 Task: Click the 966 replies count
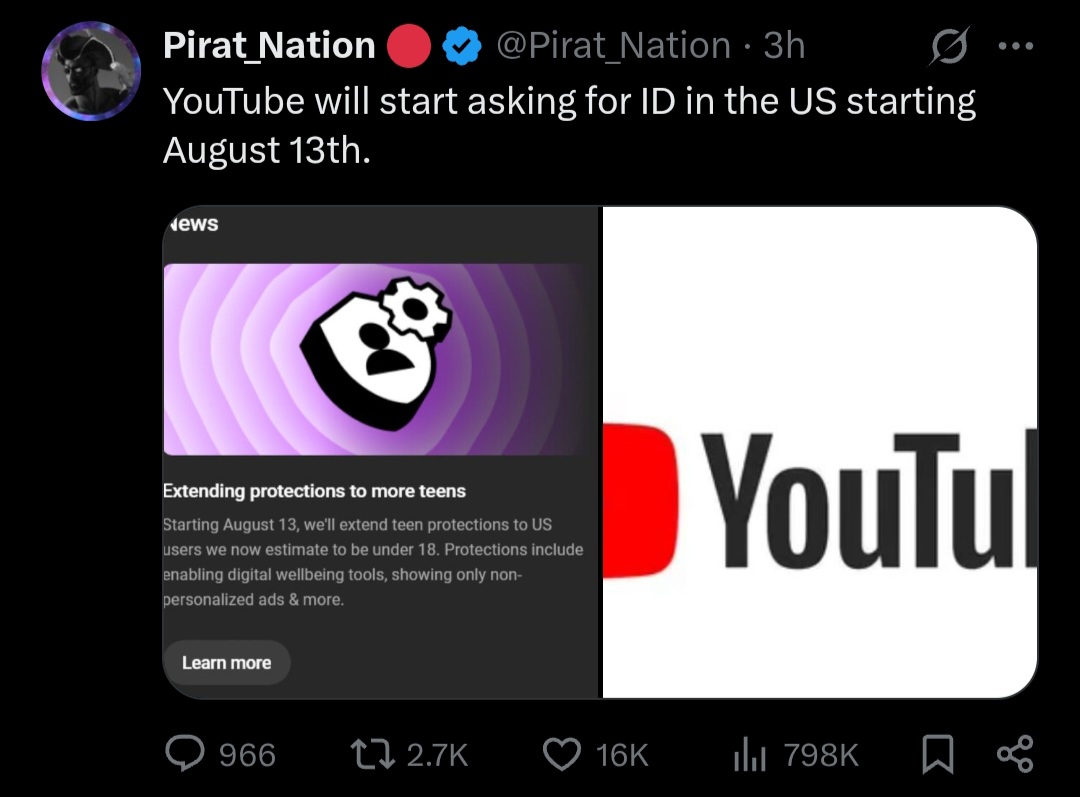tap(247, 754)
